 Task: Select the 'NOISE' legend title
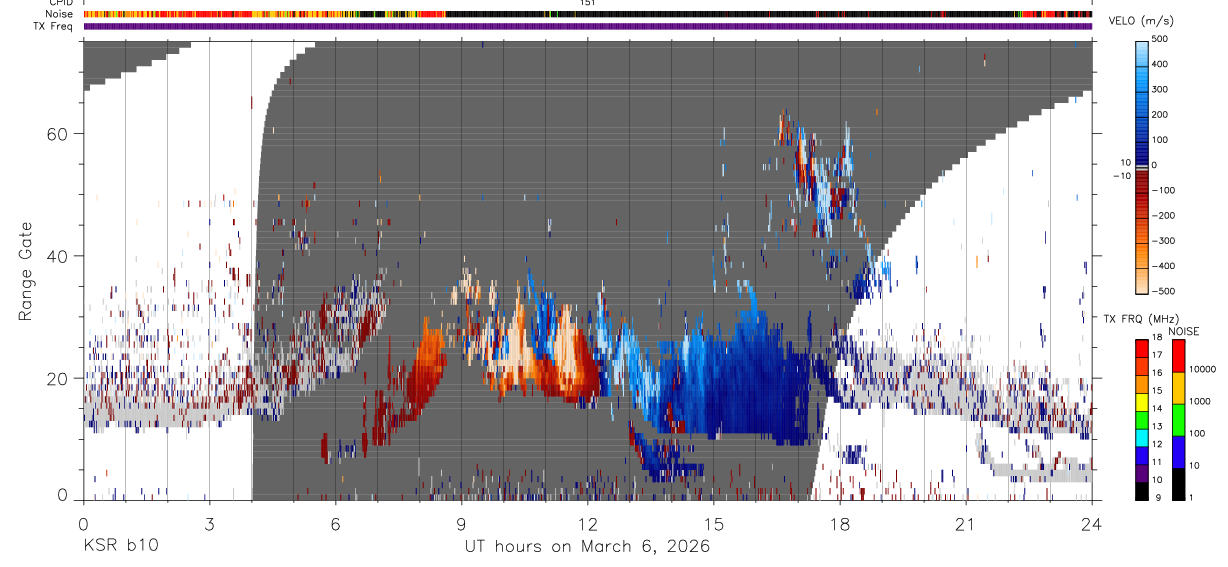pyautogui.click(x=1186, y=331)
